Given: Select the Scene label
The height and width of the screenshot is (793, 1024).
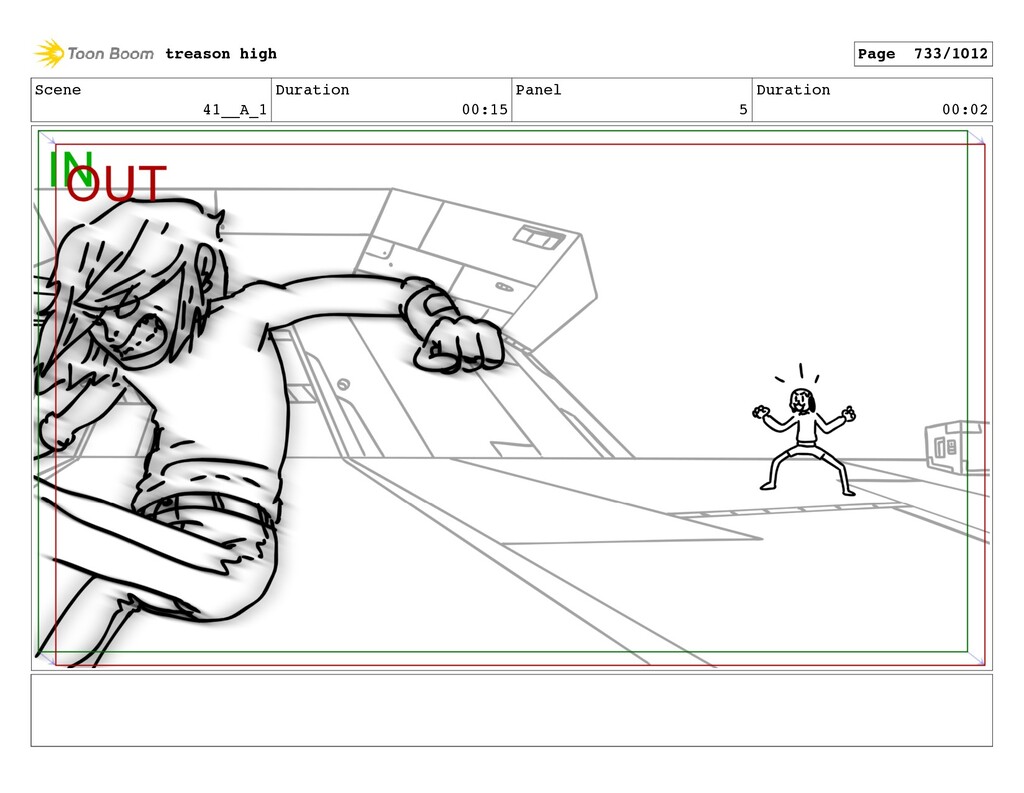Looking at the screenshot, I should point(58,89).
